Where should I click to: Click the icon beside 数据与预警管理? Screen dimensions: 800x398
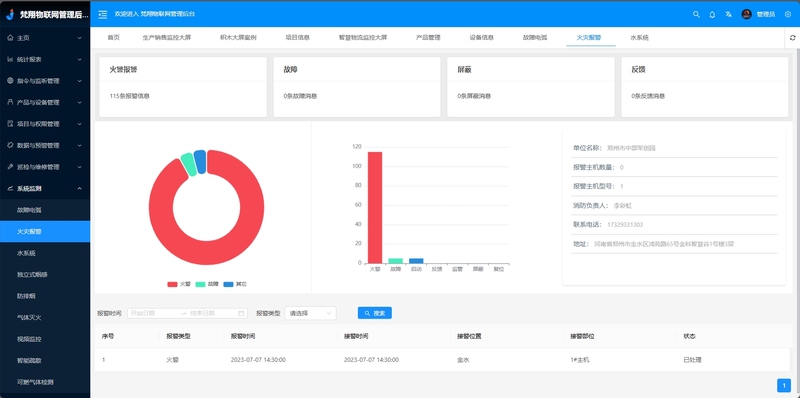pos(10,145)
